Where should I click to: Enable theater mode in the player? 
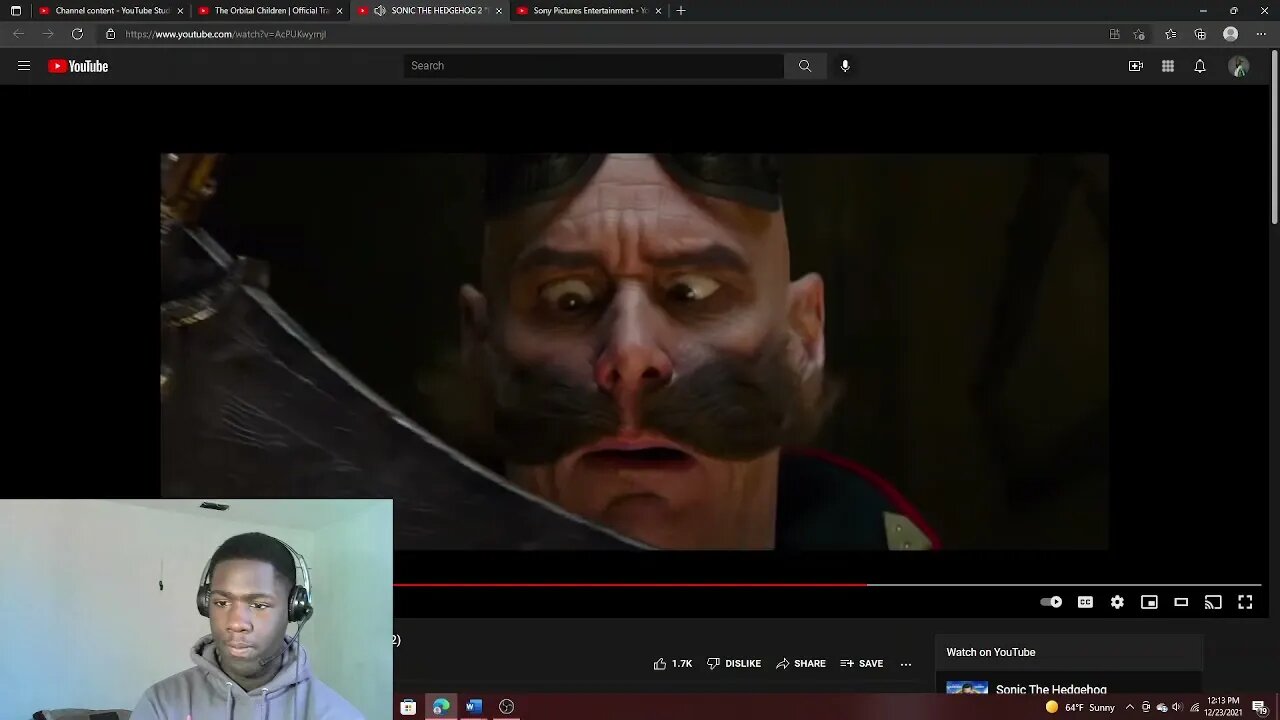tap(1181, 602)
